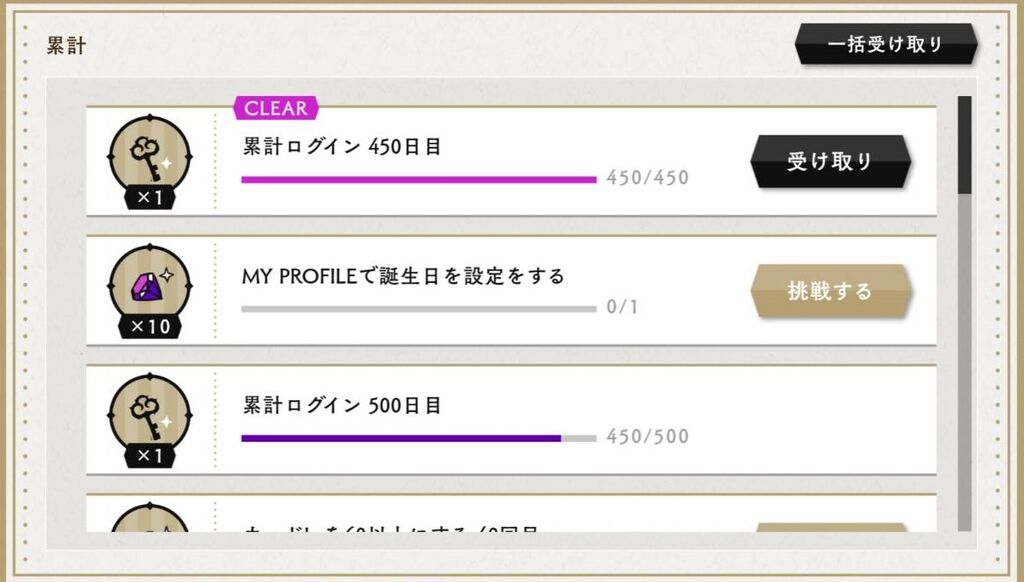Click the empty 0/1 progress bar

click(x=419, y=308)
